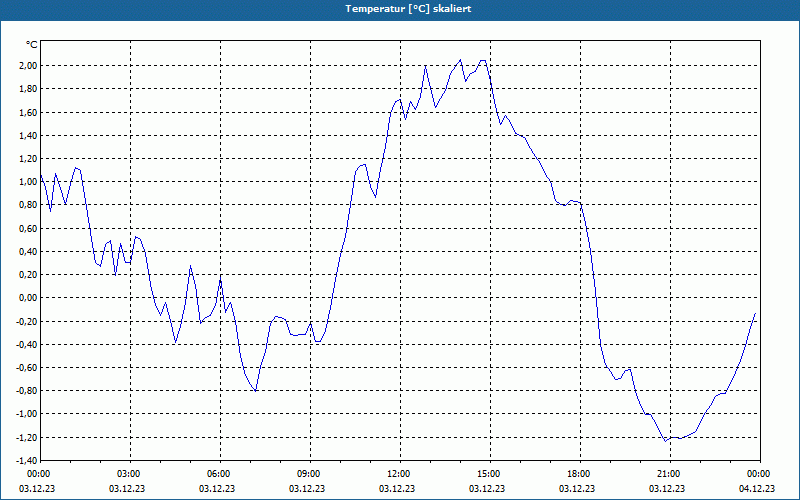Viewport: 800px width, 500px height.
Task: Select the "12:00" time label
Action: coord(400,474)
